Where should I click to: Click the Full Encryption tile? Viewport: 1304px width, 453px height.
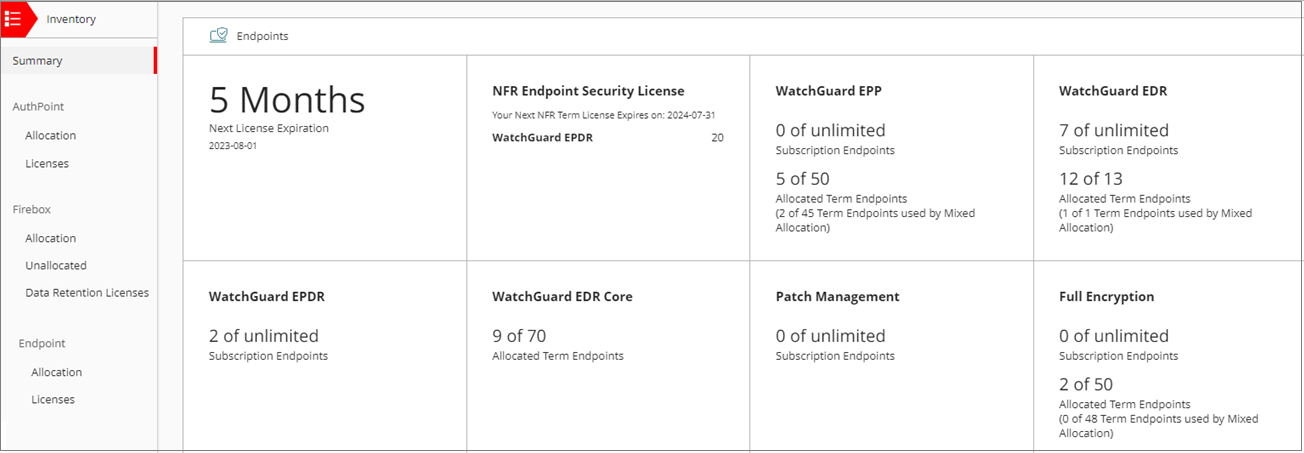click(1168, 355)
